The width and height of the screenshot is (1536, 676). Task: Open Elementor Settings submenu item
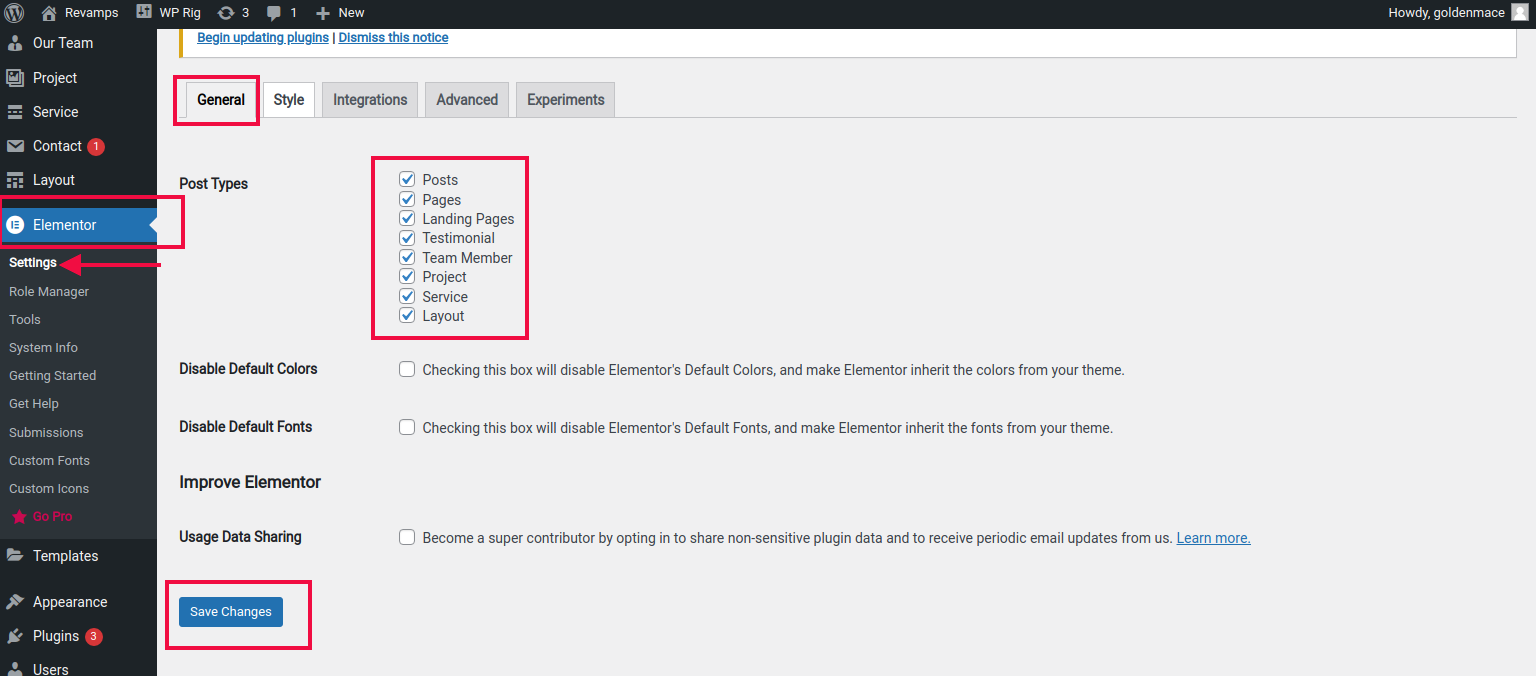pos(33,263)
